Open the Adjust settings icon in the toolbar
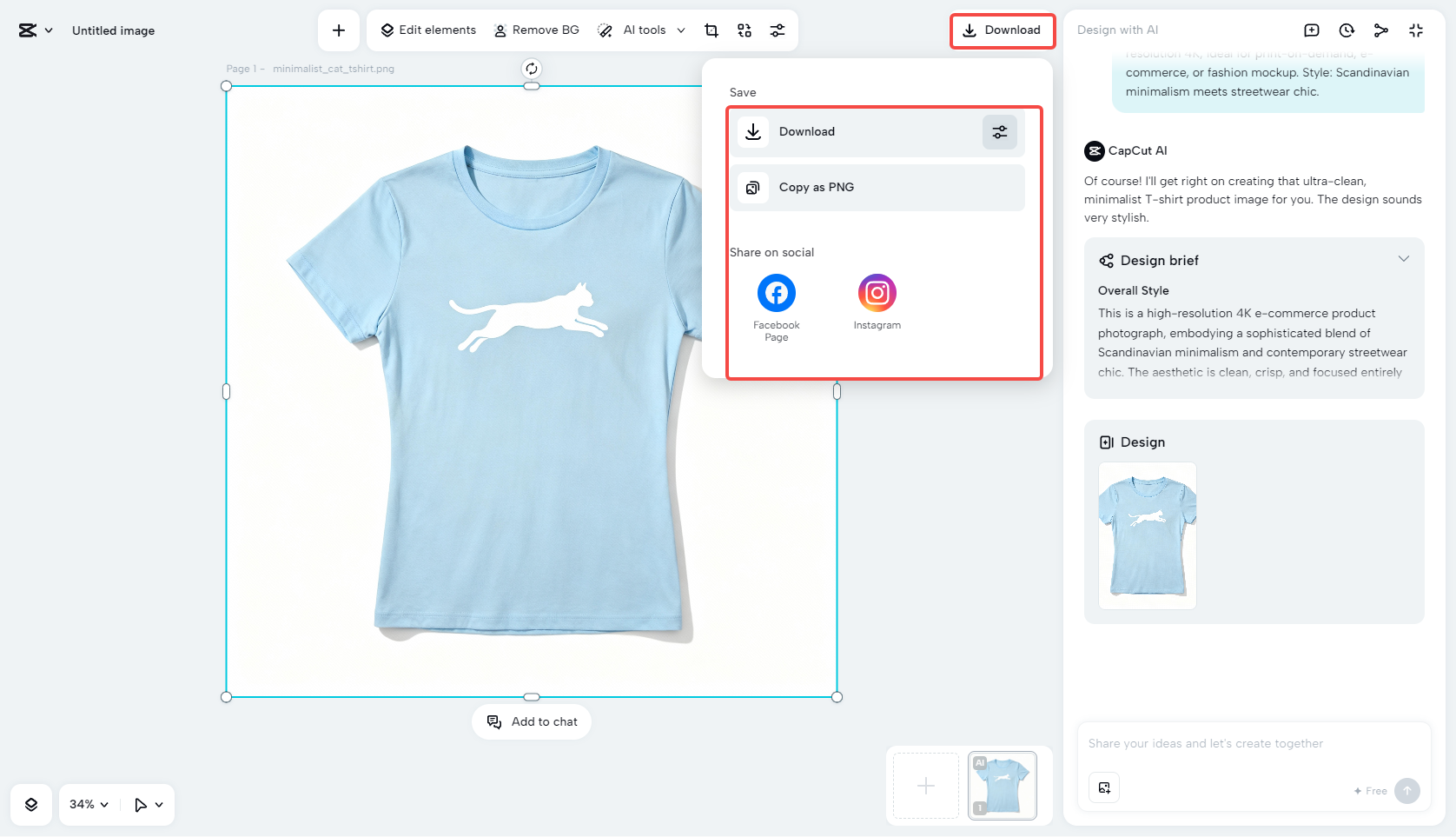The width and height of the screenshot is (1456, 837). pos(778,30)
